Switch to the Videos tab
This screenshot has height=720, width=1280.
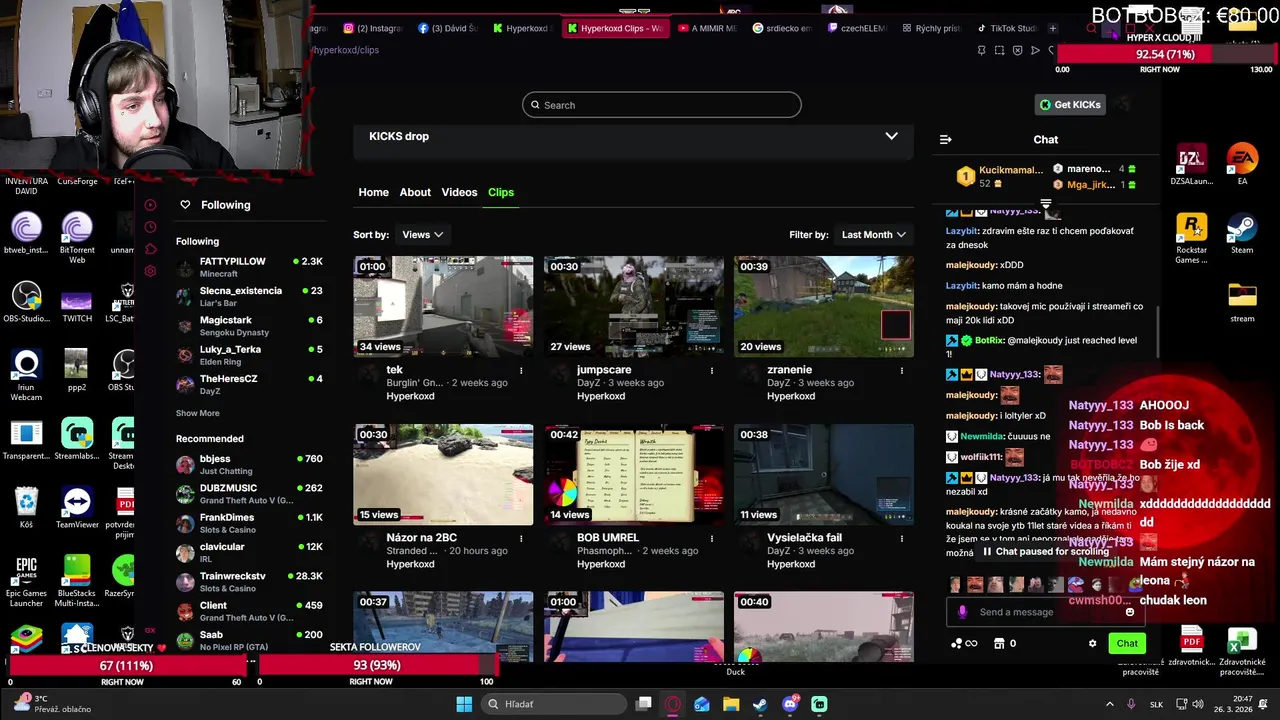coord(459,192)
